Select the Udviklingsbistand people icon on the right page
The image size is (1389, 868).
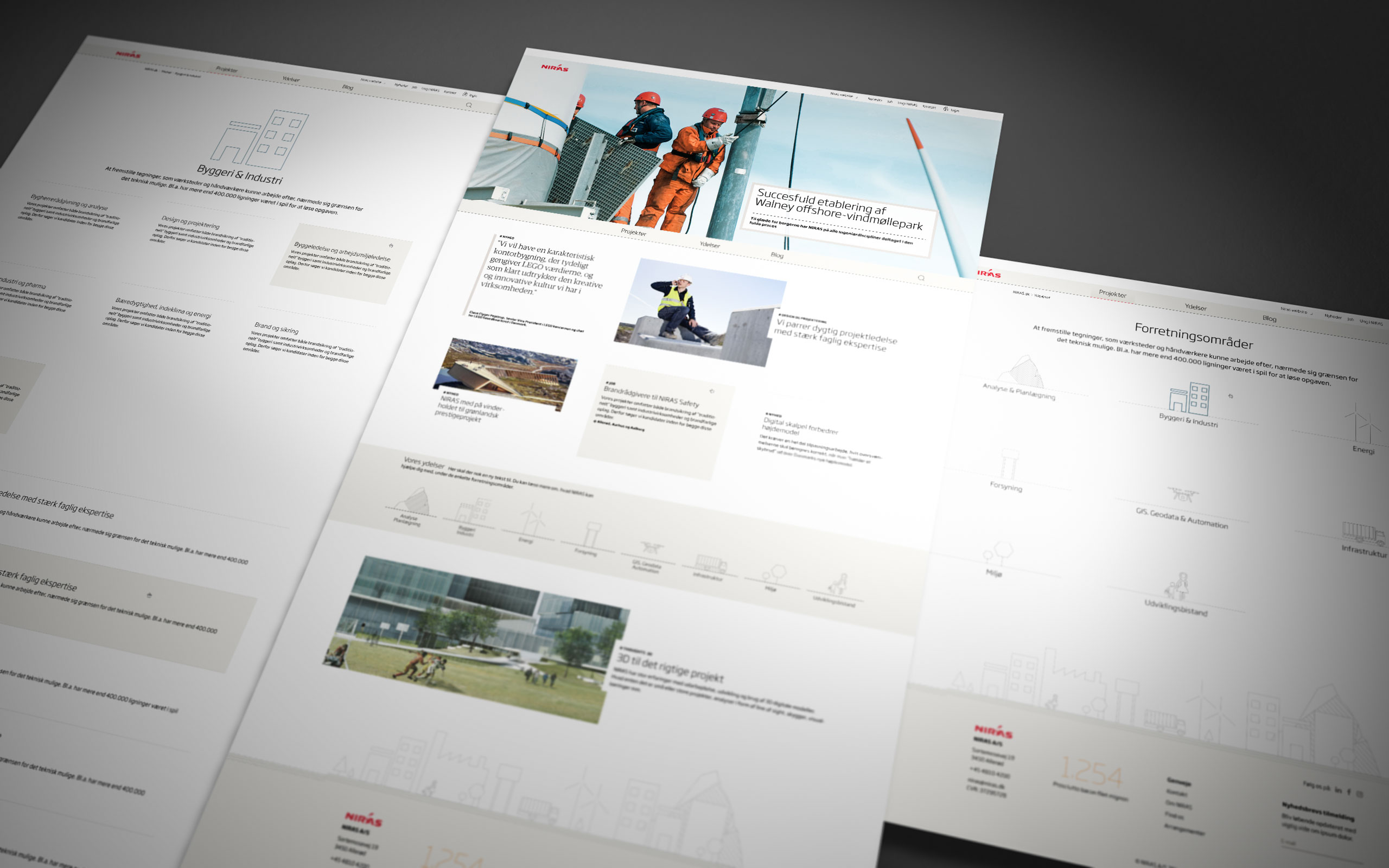1177,586
